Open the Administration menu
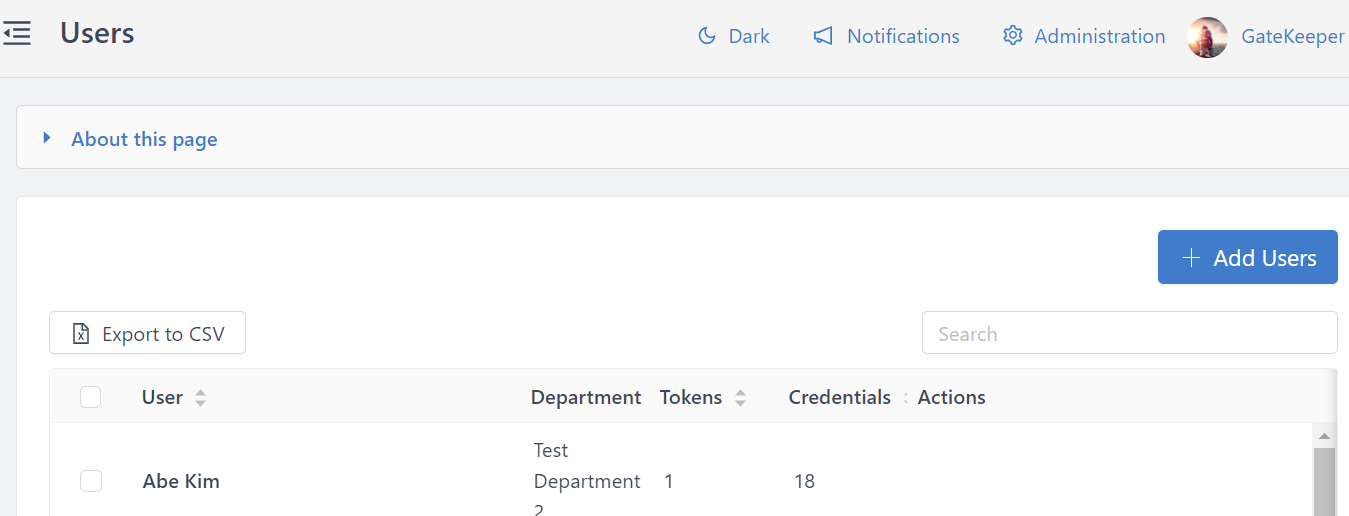The width and height of the screenshot is (1349, 516). click(x=1099, y=36)
